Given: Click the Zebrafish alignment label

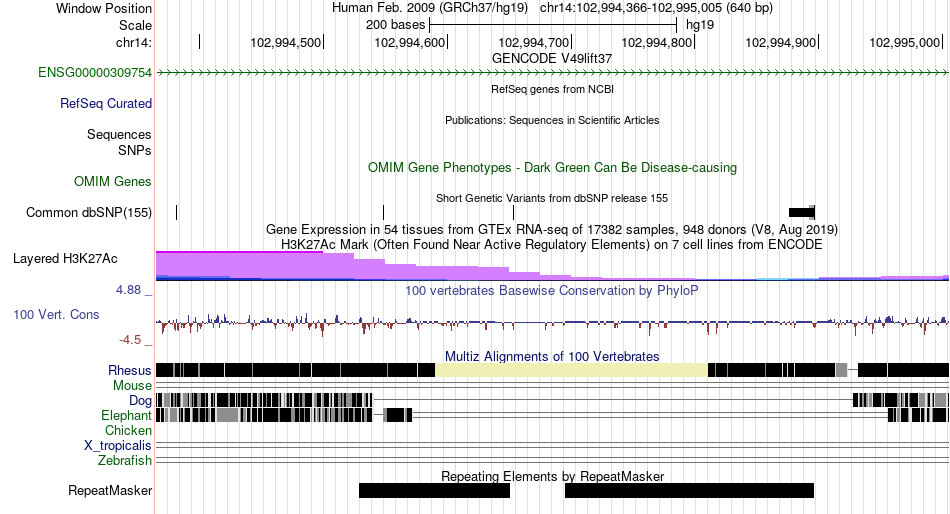Looking at the screenshot, I should (125, 461).
